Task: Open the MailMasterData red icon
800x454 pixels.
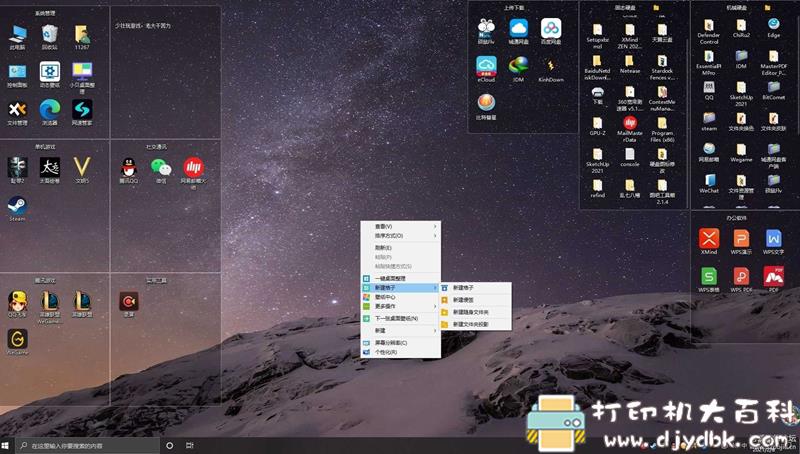Action: pos(630,129)
